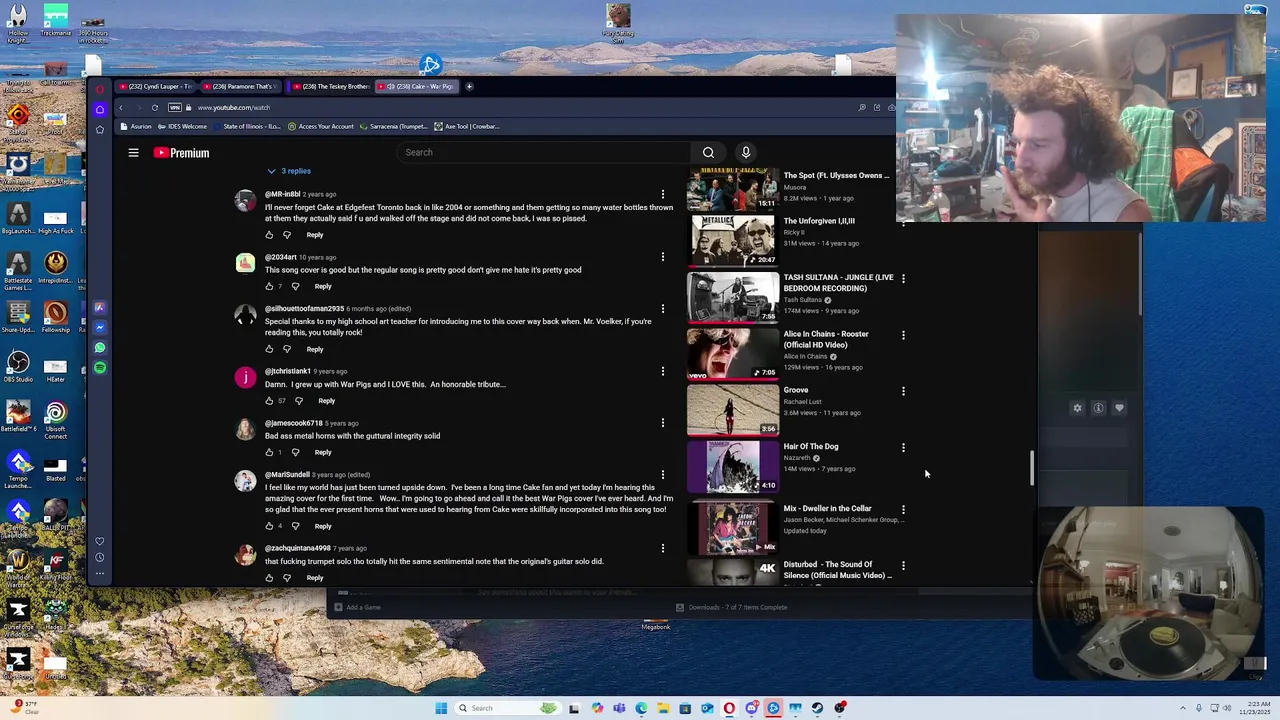Image resolution: width=1280 pixels, height=720 pixels.
Task: Open options menu for @MR-In8bl's comment
Action: 662,194
